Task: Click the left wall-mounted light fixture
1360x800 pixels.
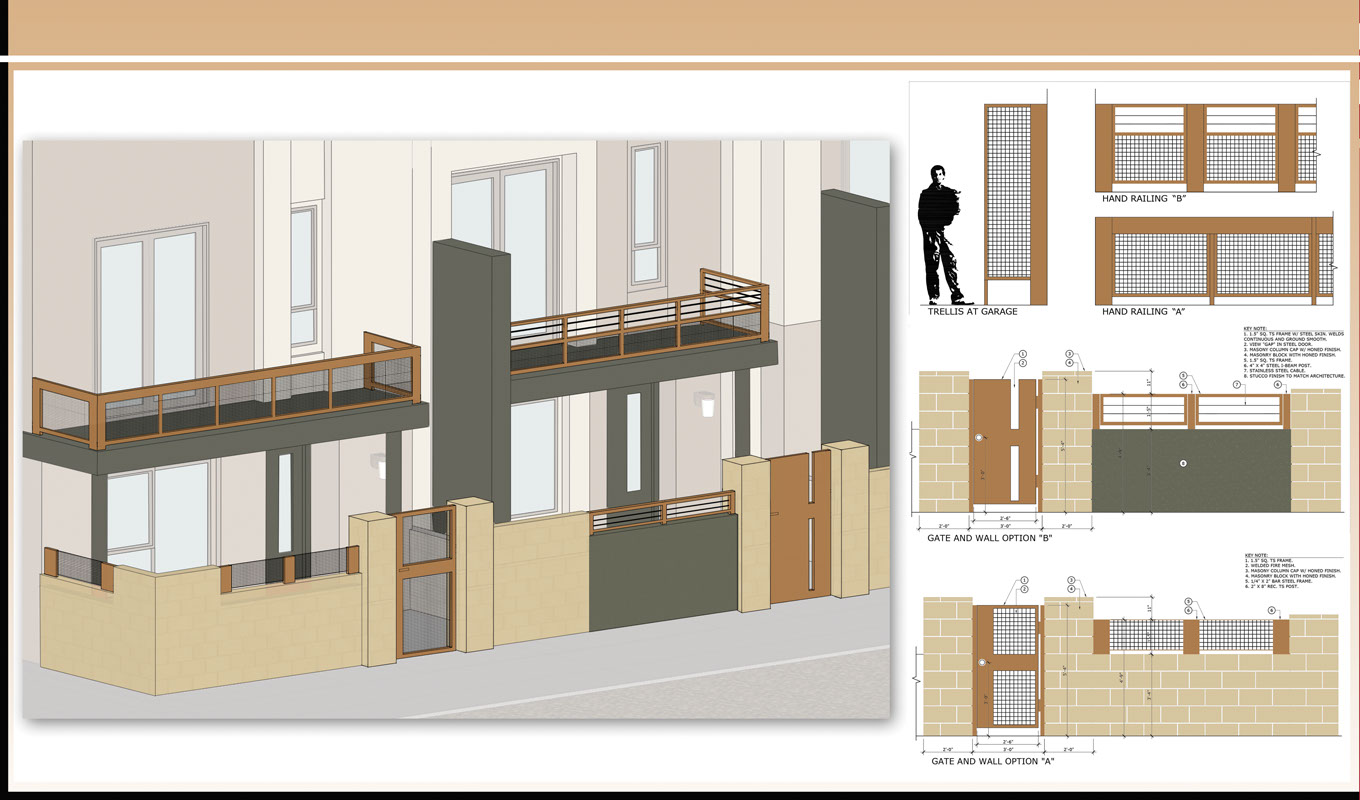Action: click(379, 466)
